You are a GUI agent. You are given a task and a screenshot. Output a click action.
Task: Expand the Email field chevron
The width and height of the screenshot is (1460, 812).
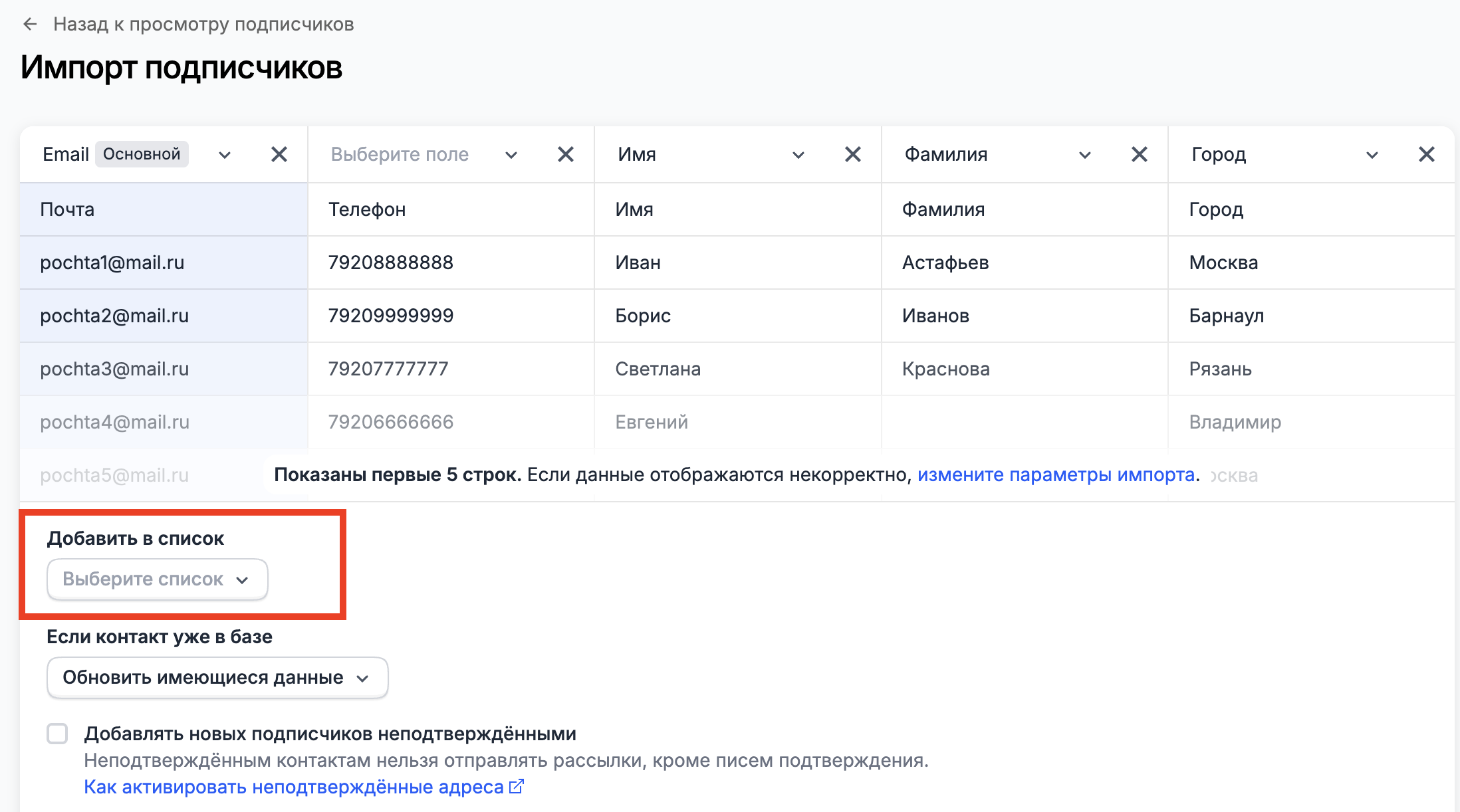click(225, 155)
